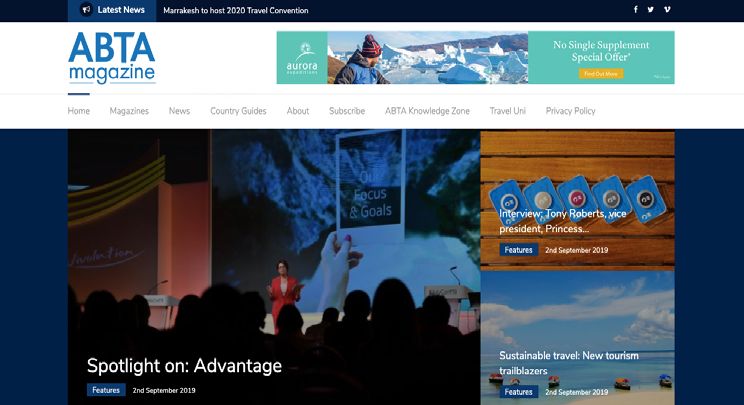Click the date under Tony Roberts interview

point(577,250)
